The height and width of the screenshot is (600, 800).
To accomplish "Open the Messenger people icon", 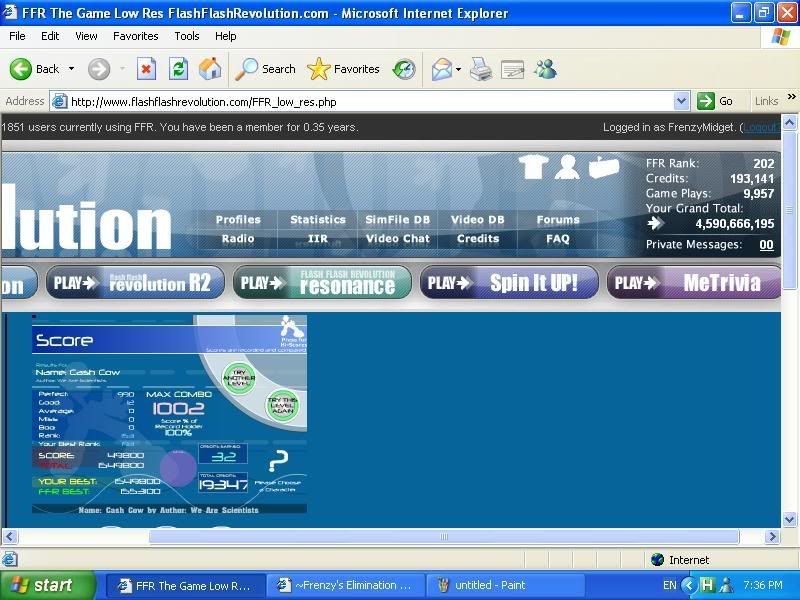I will [x=545, y=69].
